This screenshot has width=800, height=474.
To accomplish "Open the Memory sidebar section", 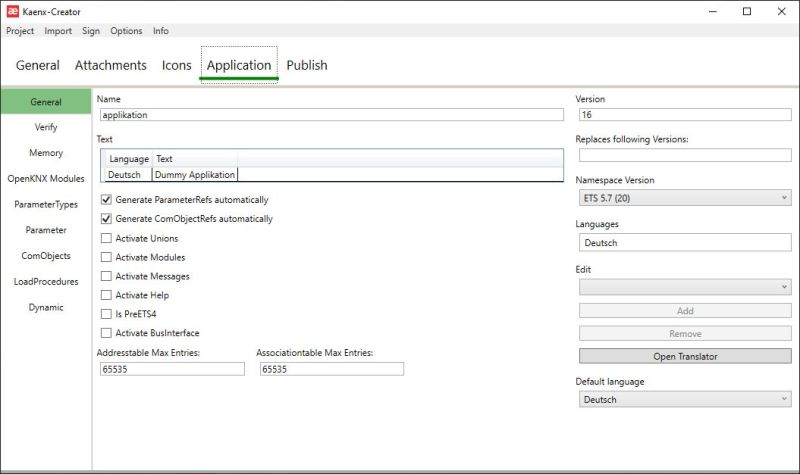I will tap(46, 153).
